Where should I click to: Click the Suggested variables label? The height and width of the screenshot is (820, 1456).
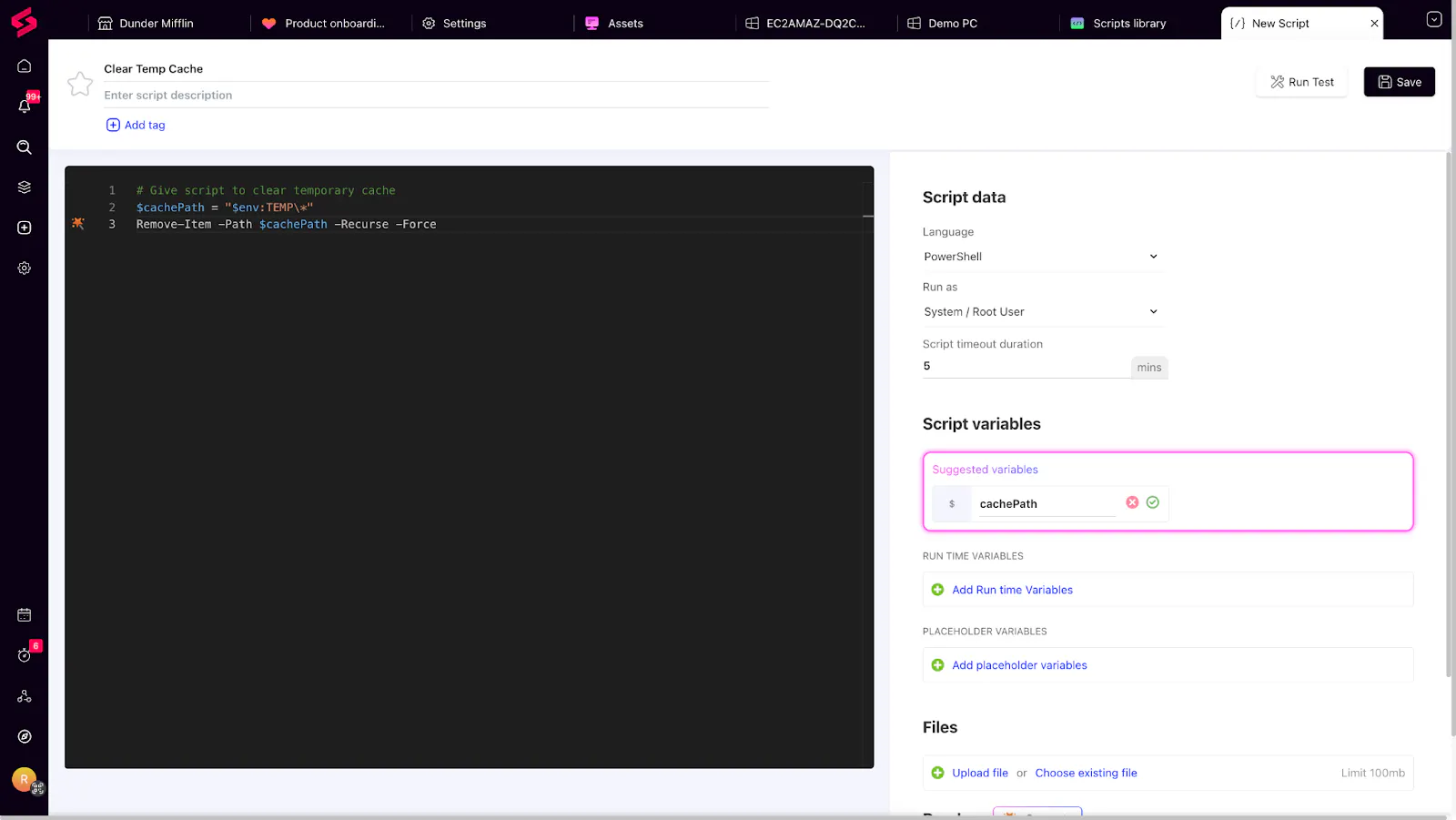tap(985, 470)
